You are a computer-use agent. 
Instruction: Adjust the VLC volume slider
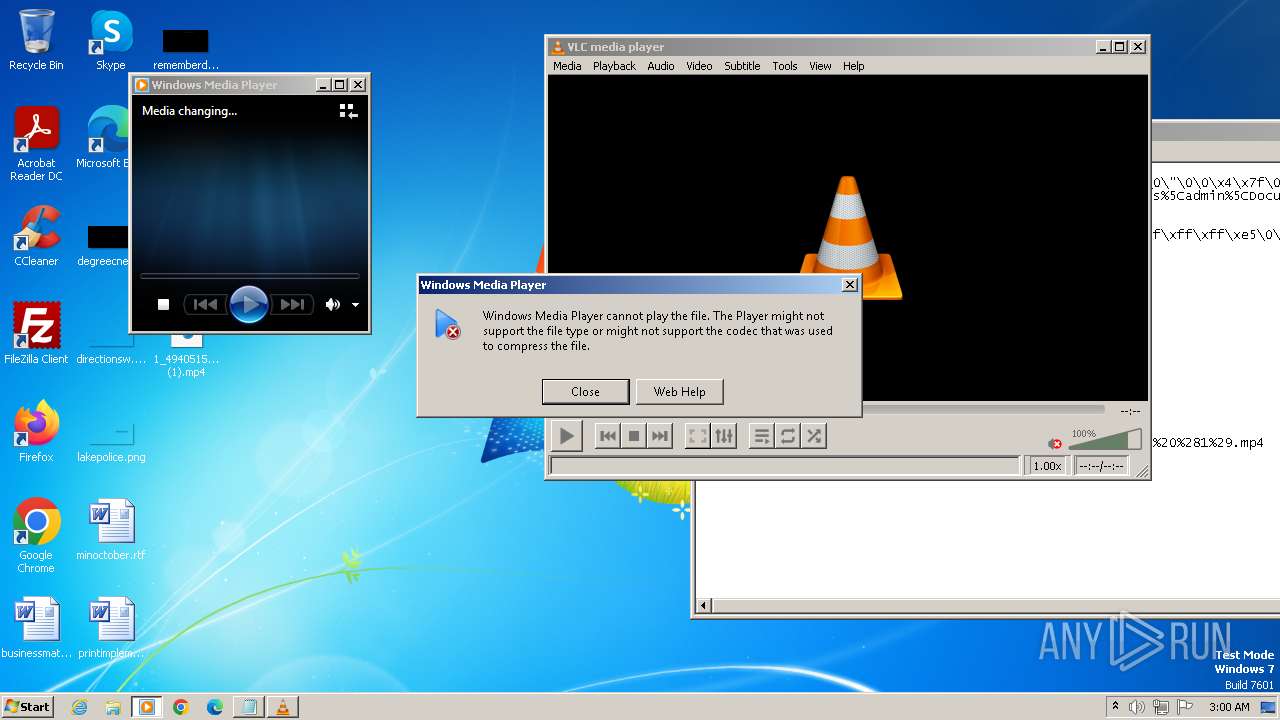(1105, 441)
